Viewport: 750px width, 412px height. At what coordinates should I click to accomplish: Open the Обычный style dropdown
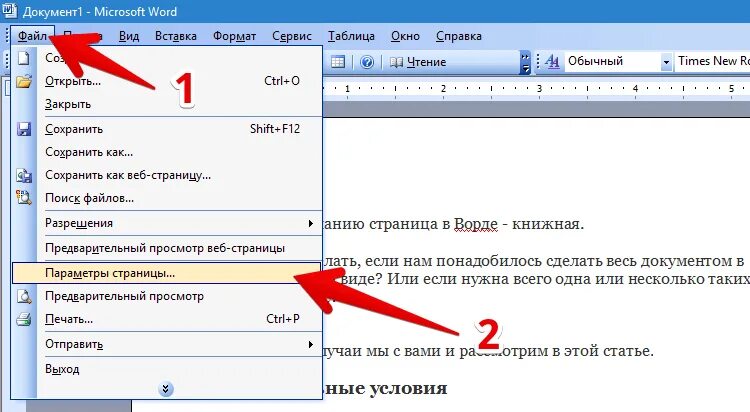pos(666,62)
